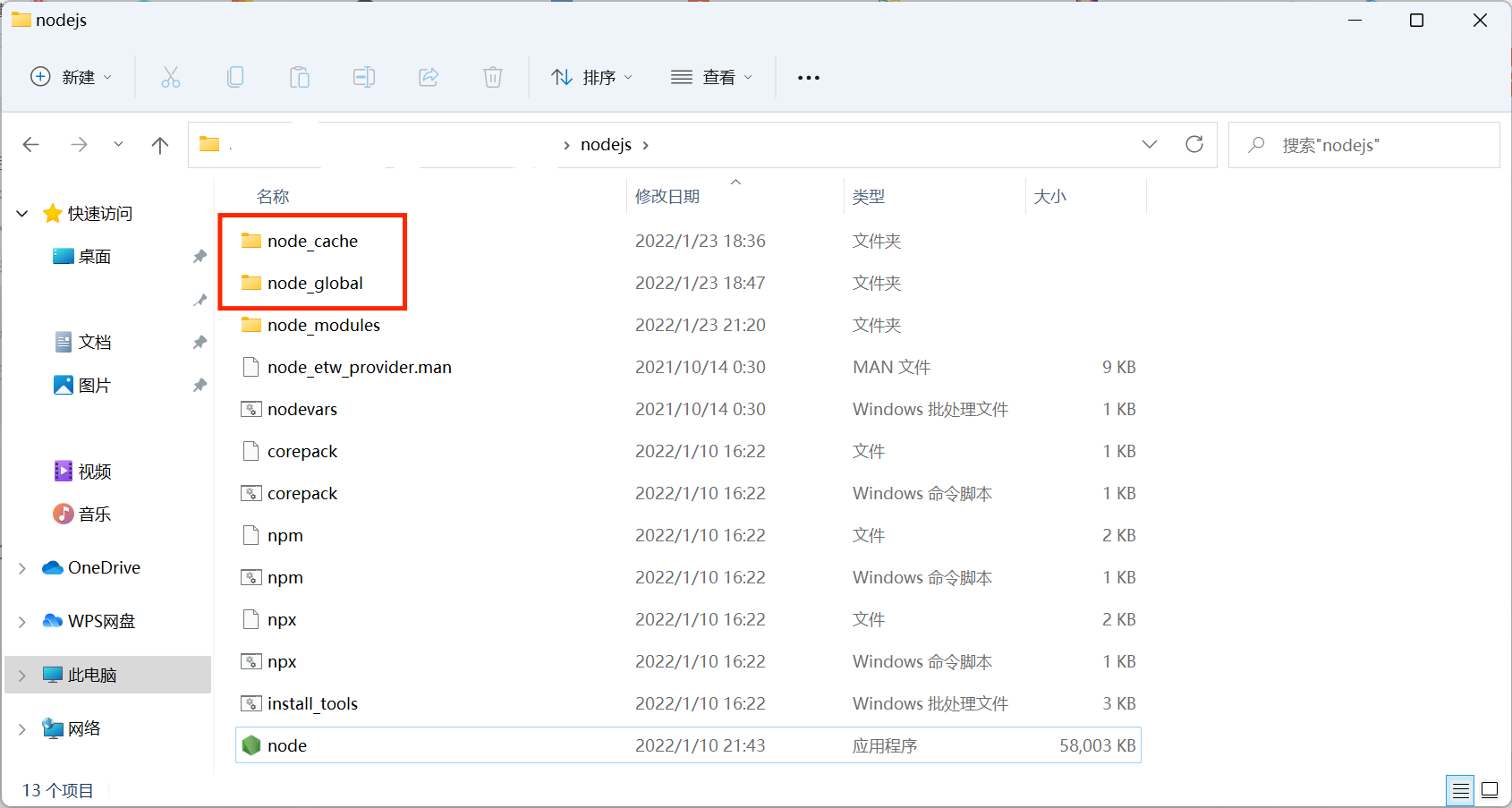
Task: Open the node_modules folder
Action: (x=323, y=325)
